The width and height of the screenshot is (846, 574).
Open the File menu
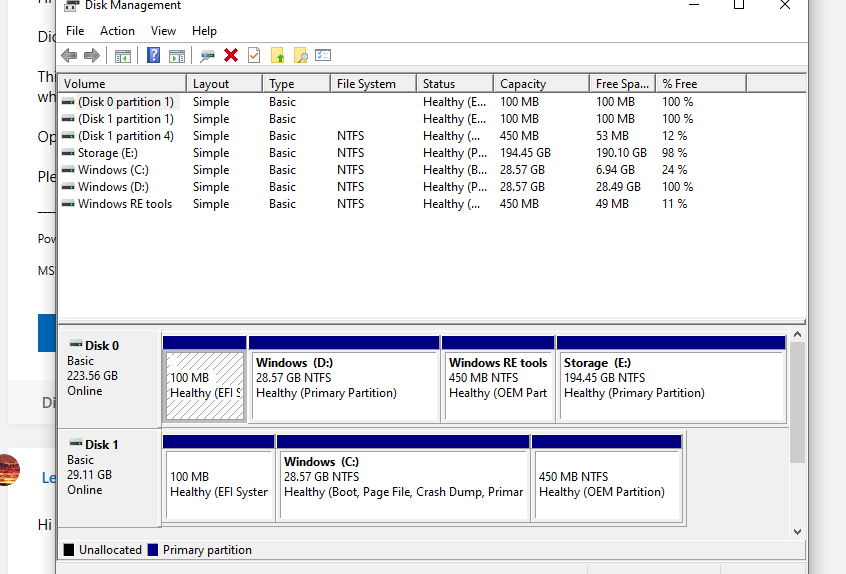(x=75, y=31)
